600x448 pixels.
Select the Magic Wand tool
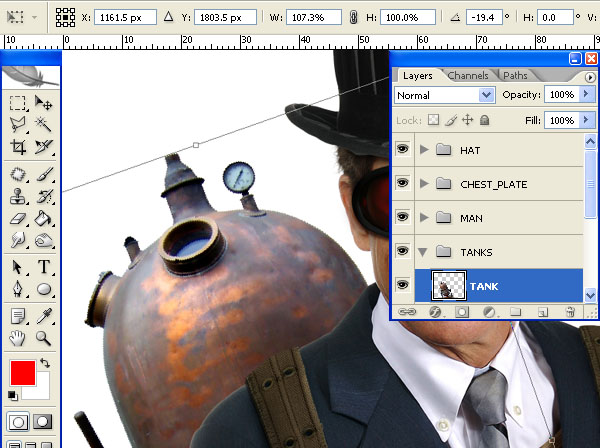point(43,123)
